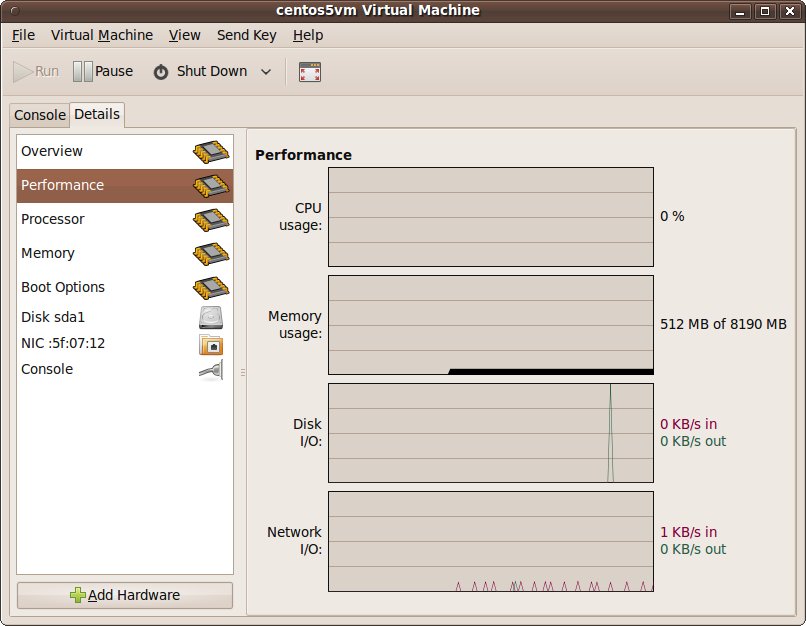Viewport: 806px width, 626px height.
Task: Click the Pause icon in toolbar
Action: [82, 71]
